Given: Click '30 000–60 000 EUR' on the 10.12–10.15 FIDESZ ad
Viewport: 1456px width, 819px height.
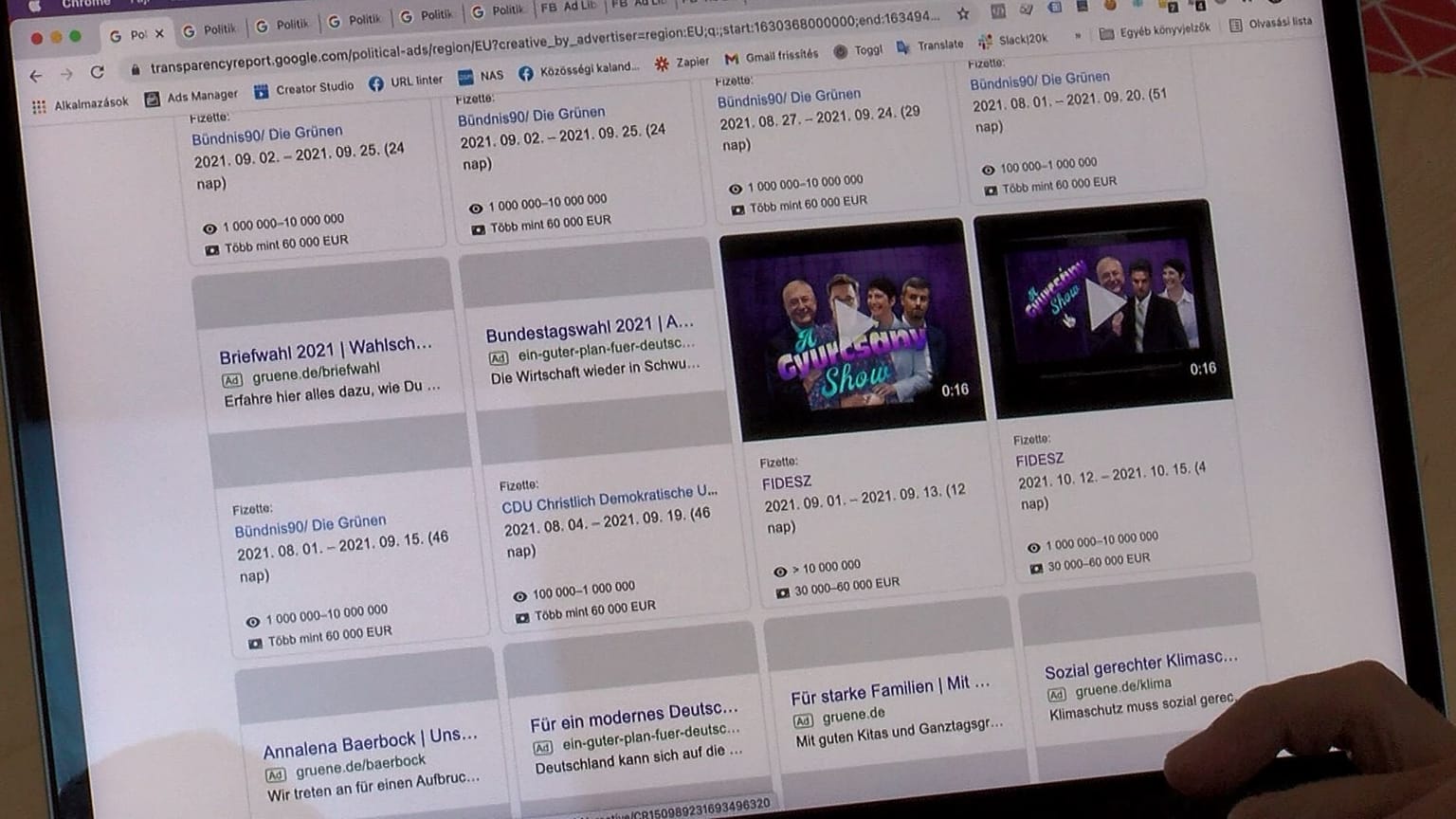Looking at the screenshot, I should 1099,562.
